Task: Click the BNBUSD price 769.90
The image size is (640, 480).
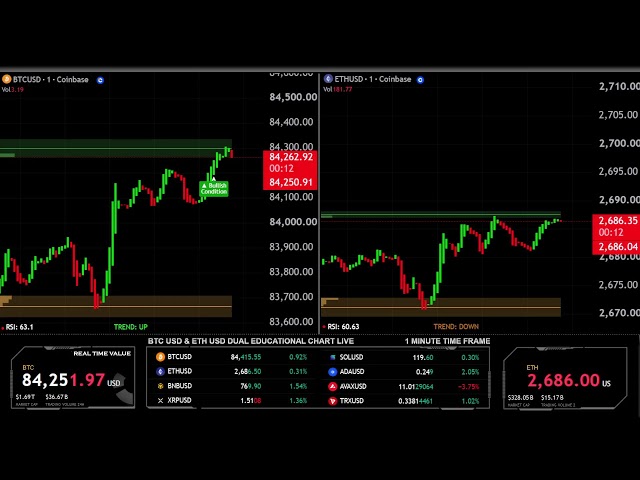Action: (251, 386)
